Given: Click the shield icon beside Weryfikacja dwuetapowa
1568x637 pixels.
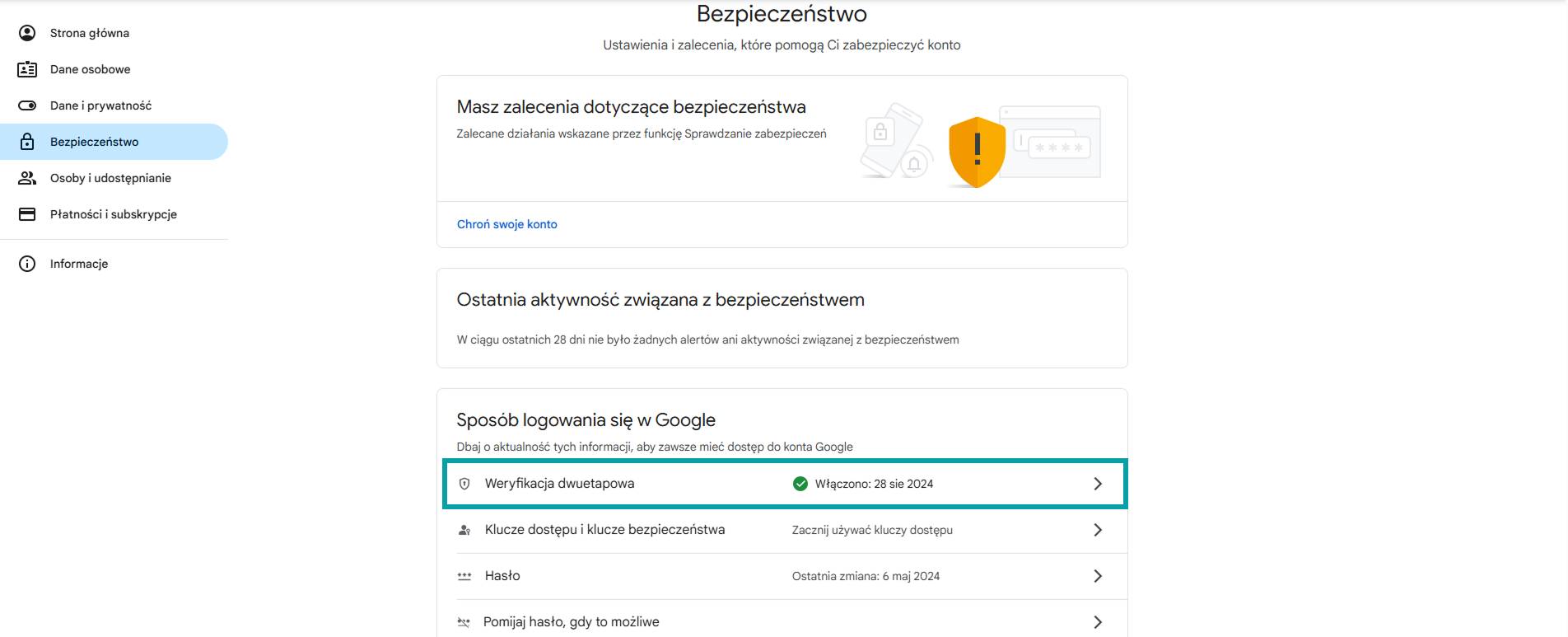Looking at the screenshot, I should (464, 484).
